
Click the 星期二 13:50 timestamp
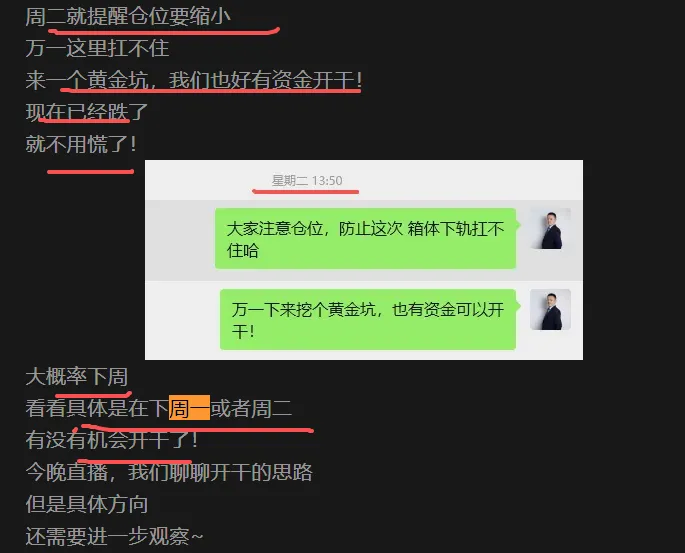click(x=307, y=180)
